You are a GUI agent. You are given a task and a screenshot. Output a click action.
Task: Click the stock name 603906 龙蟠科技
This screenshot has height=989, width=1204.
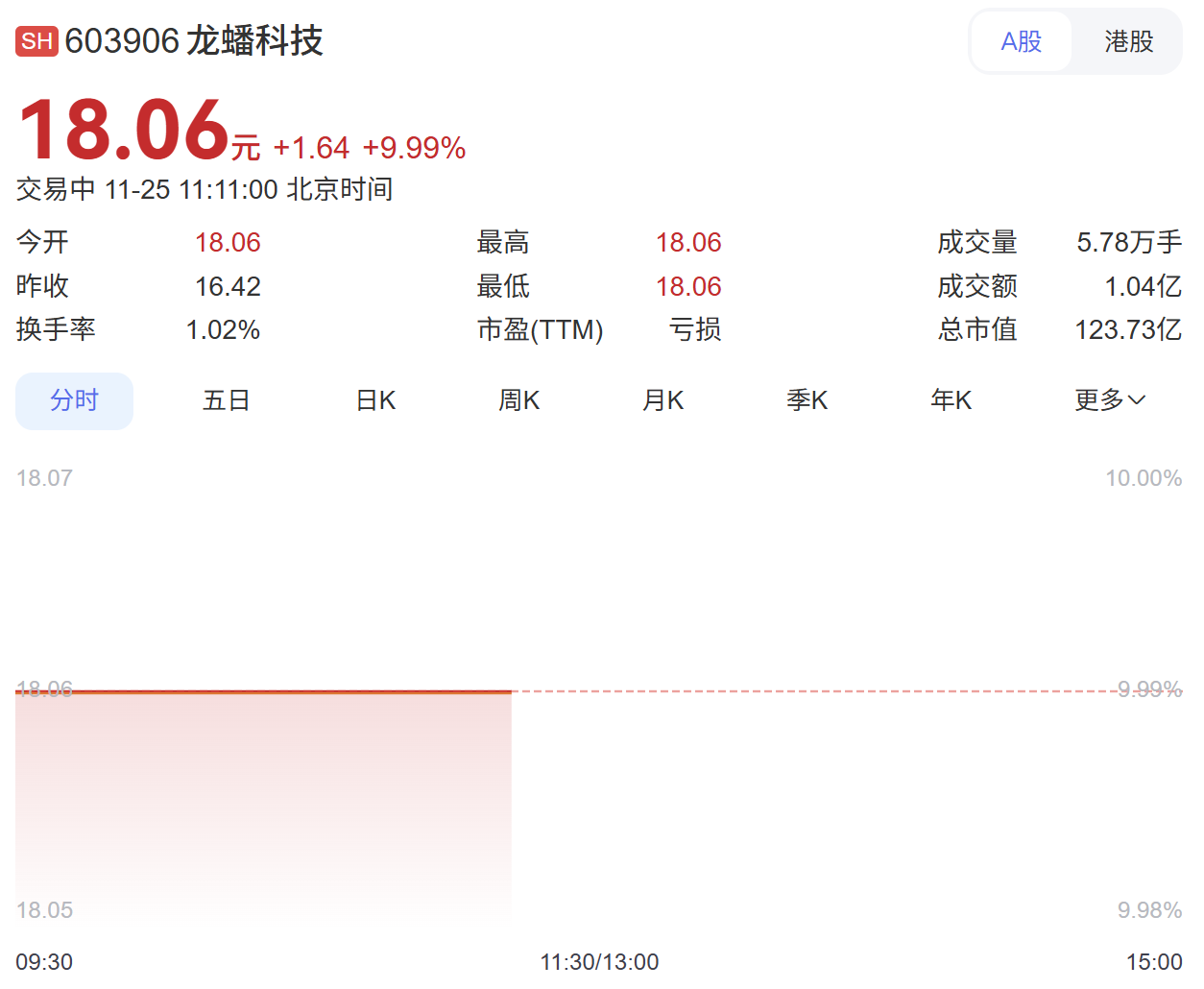(194, 41)
